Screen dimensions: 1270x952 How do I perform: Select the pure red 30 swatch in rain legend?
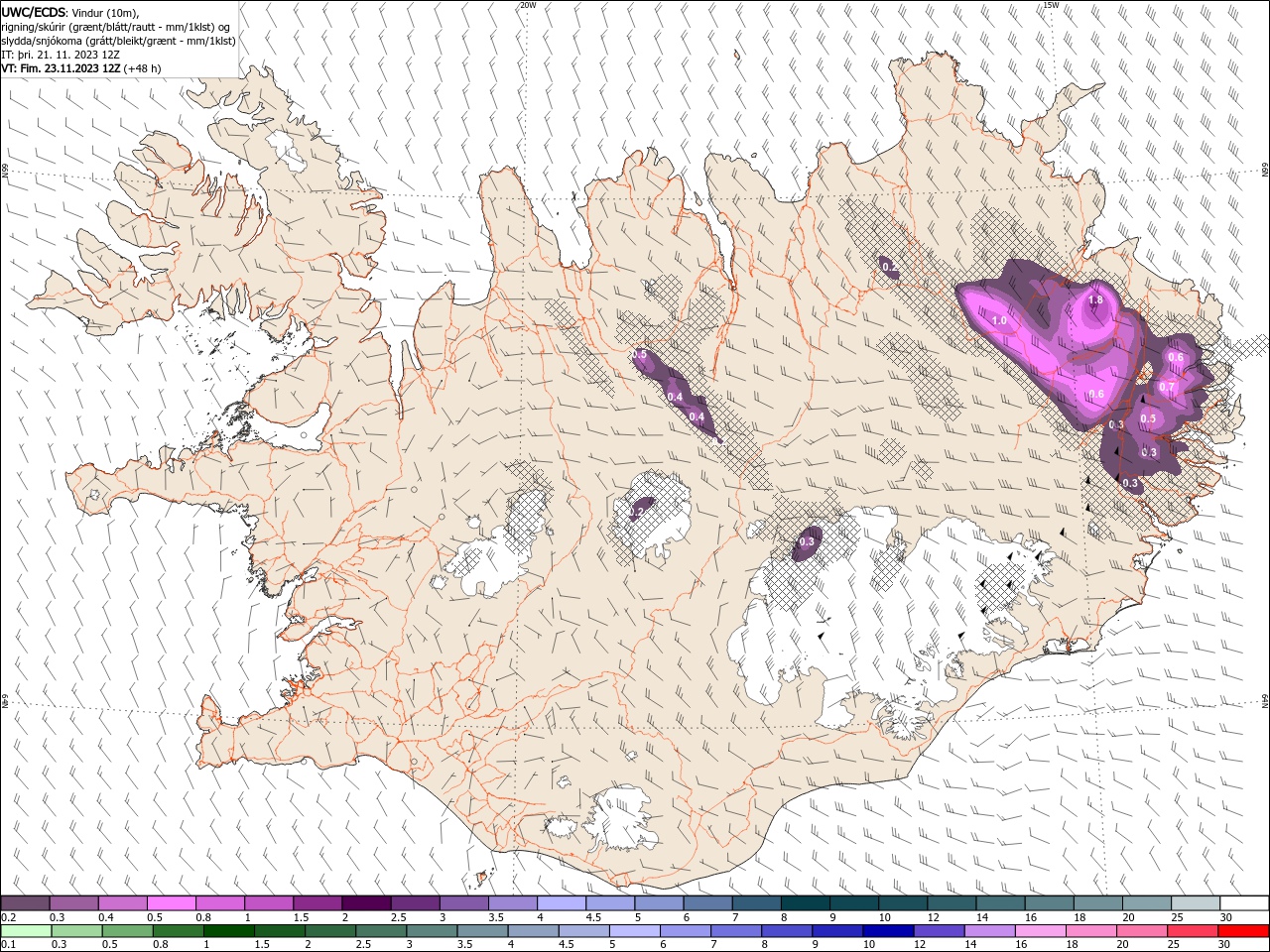pos(1243,931)
